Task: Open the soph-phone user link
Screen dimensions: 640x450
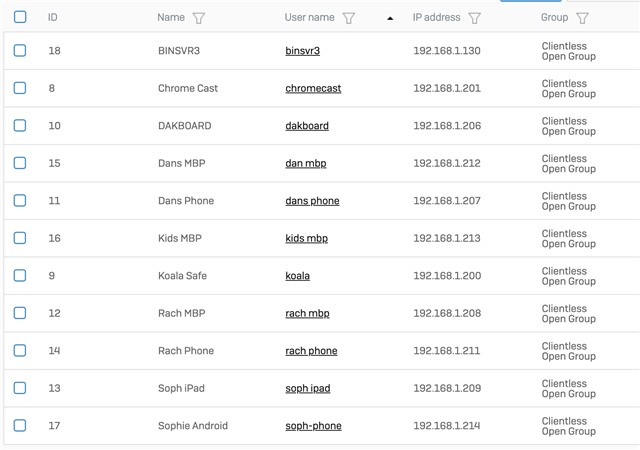Action: pos(313,426)
